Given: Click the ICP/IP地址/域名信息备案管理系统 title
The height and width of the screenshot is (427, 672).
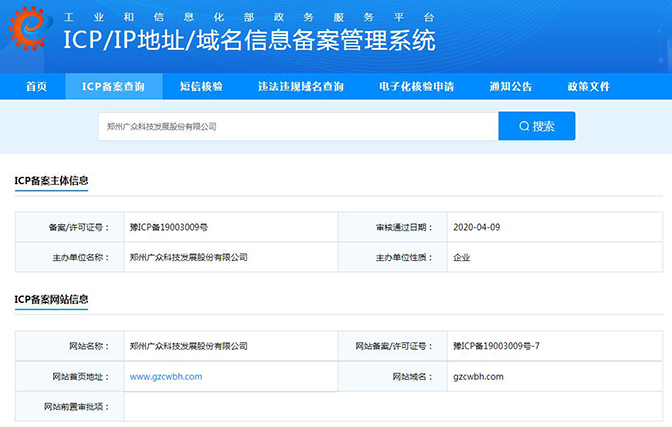Looking at the screenshot, I should [249, 42].
